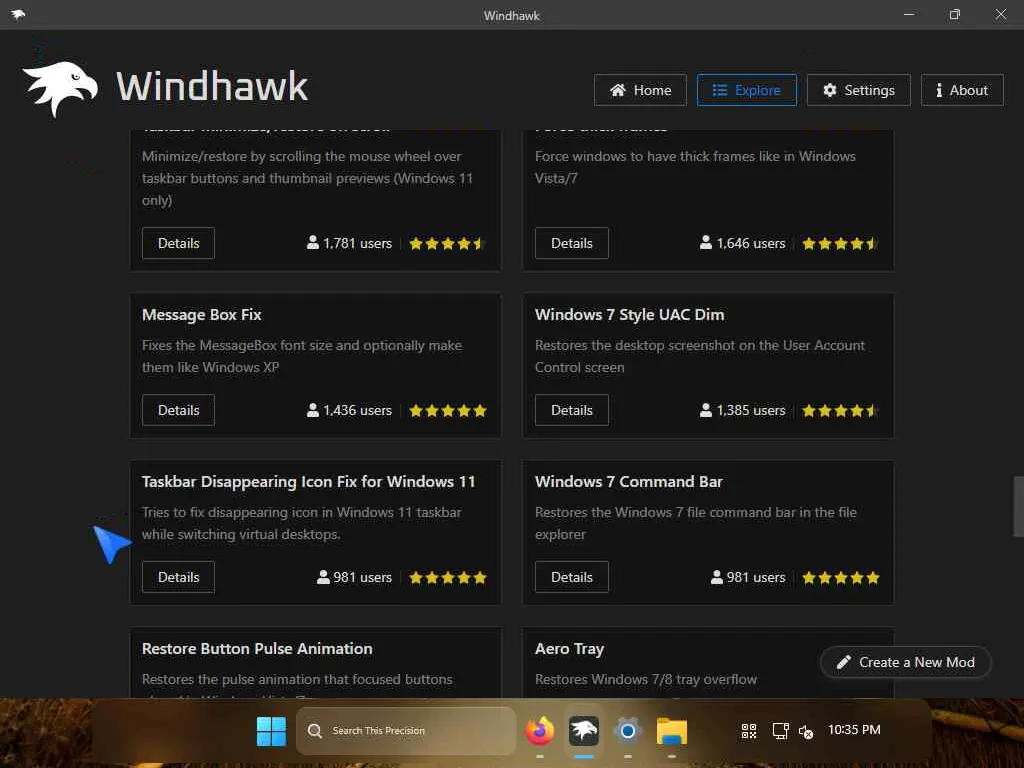This screenshot has height=768, width=1024.
Task: Click the Restore Button Pulse Animation title
Action: pyautogui.click(x=257, y=648)
